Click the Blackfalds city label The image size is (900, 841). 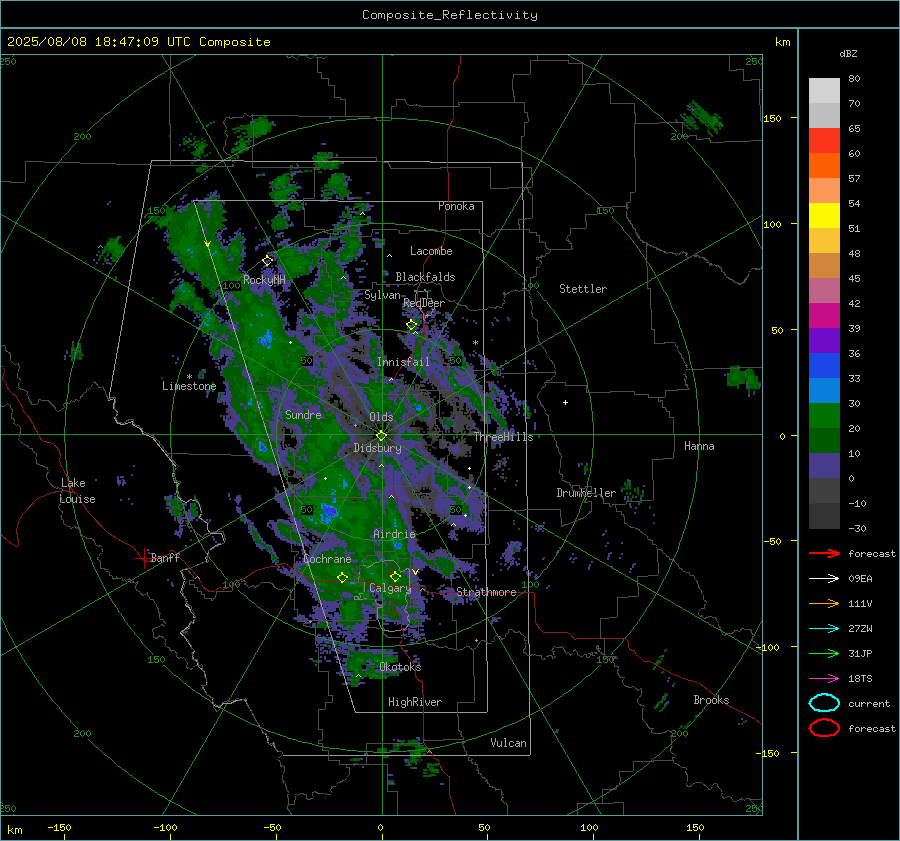click(425, 277)
